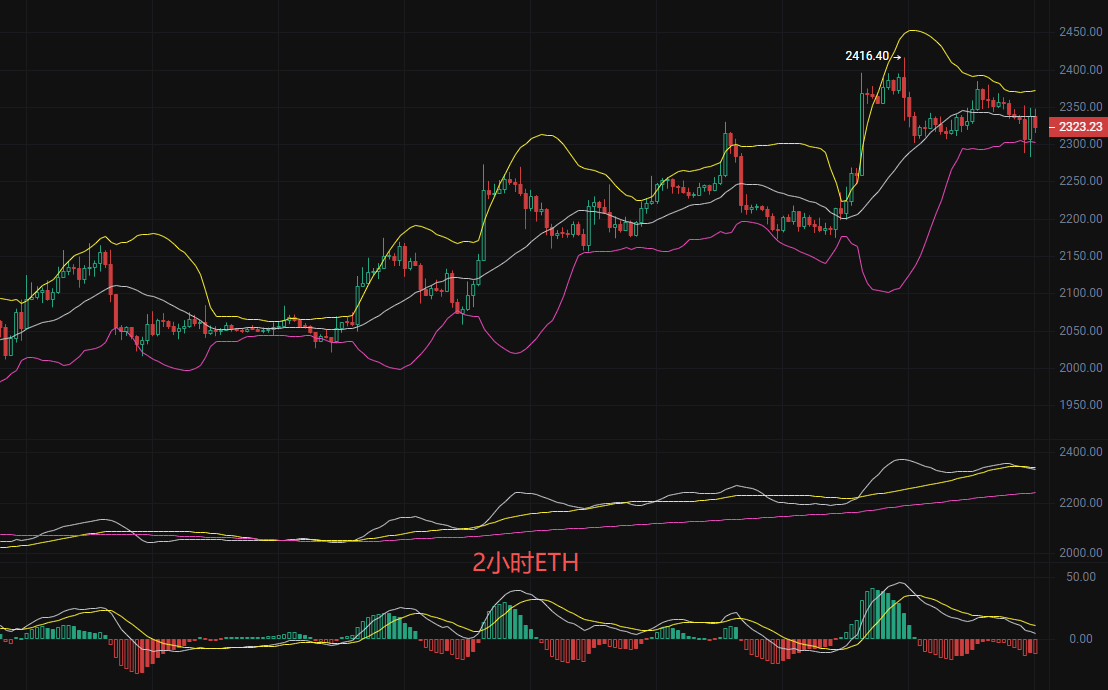This screenshot has width=1108, height=690.
Task: Click the highest peak of the yellow upper Bollinger band
Action: [x=912, y=31]
